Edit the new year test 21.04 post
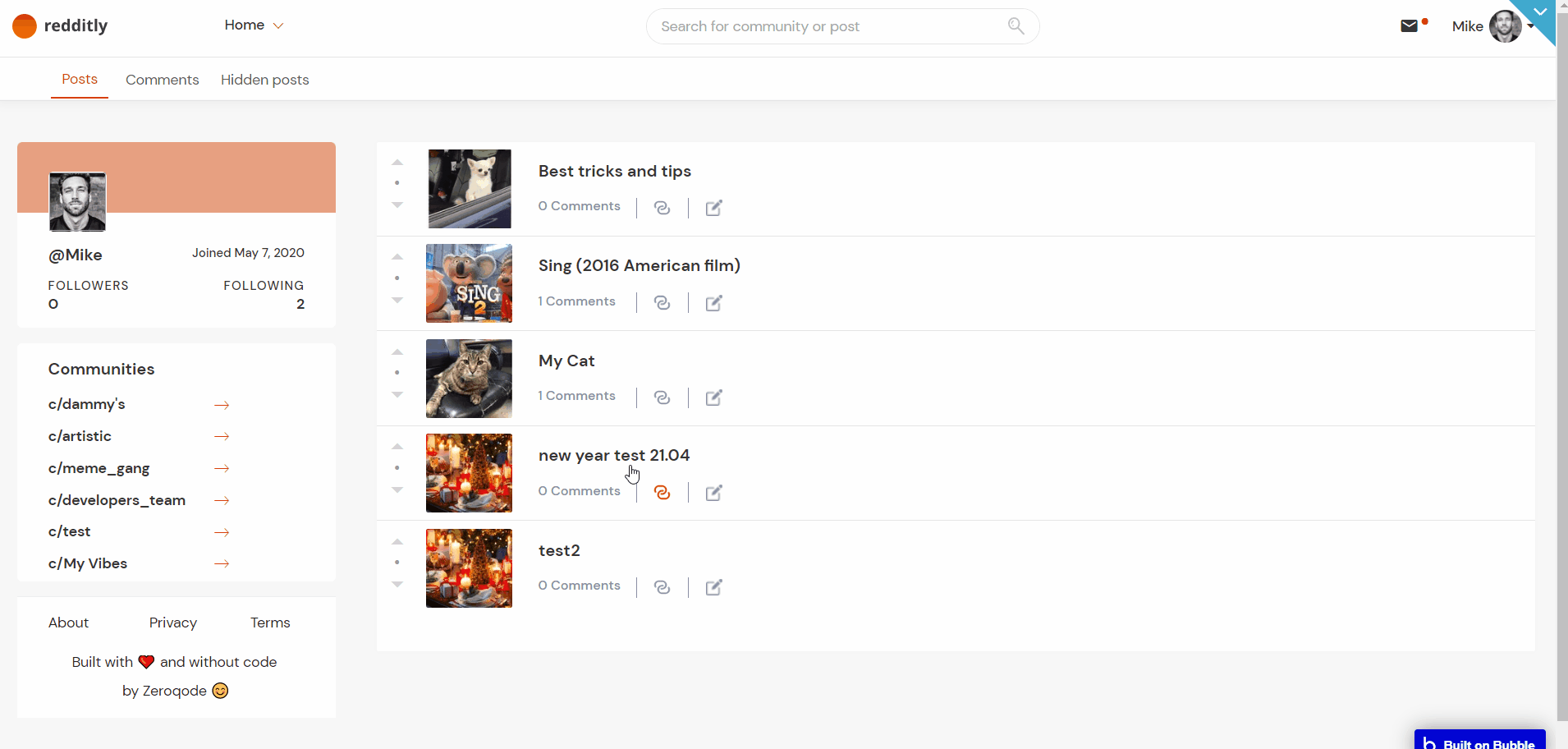The width and height of the screenshot is (1568, 749). click(x=714, y=493)
